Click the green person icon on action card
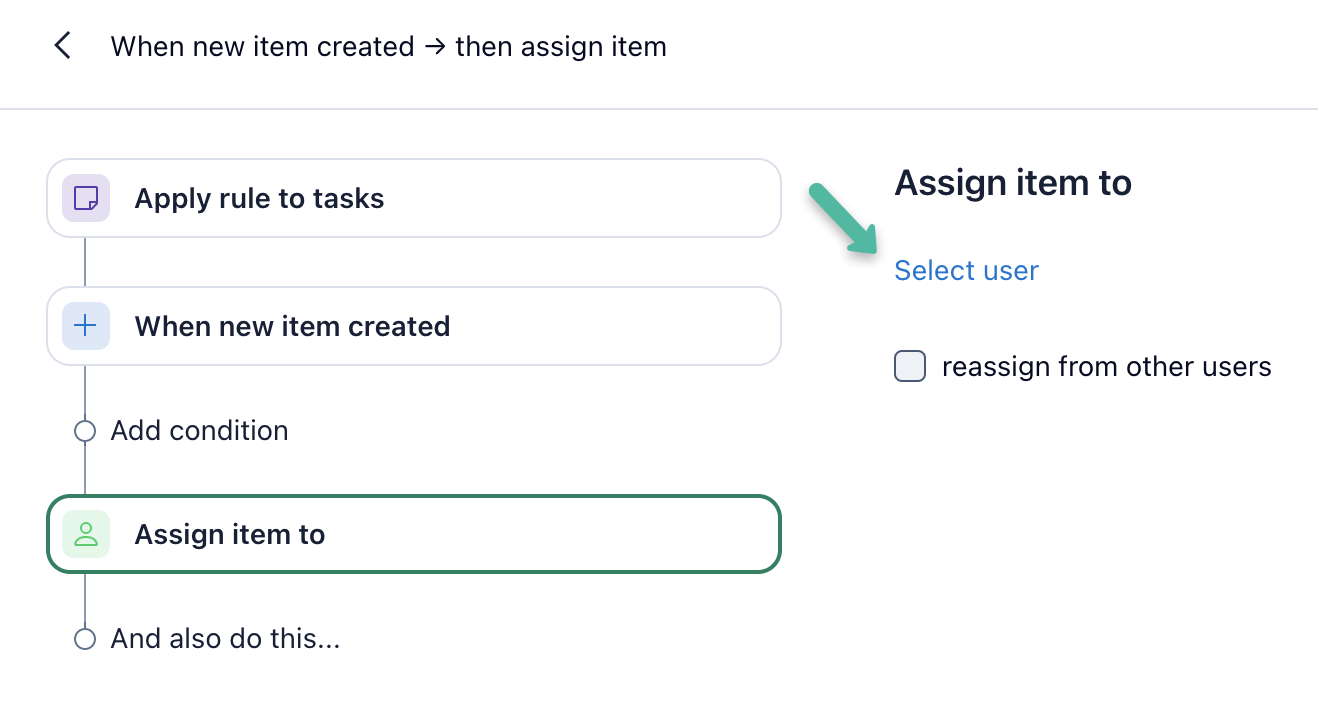1318x716 pixels. [86, 534]
